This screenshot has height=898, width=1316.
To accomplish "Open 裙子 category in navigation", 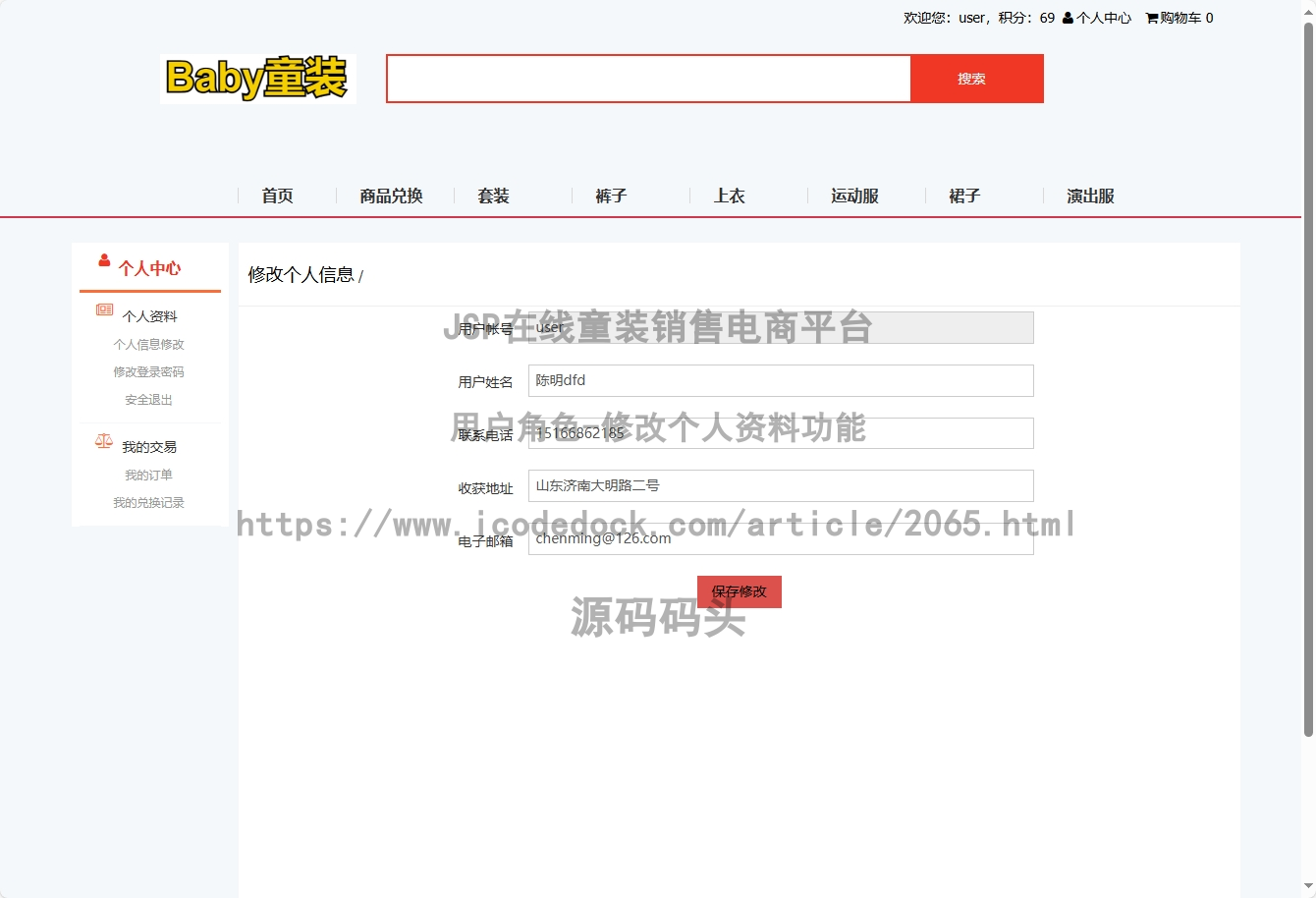I will (x=964, y=196).
